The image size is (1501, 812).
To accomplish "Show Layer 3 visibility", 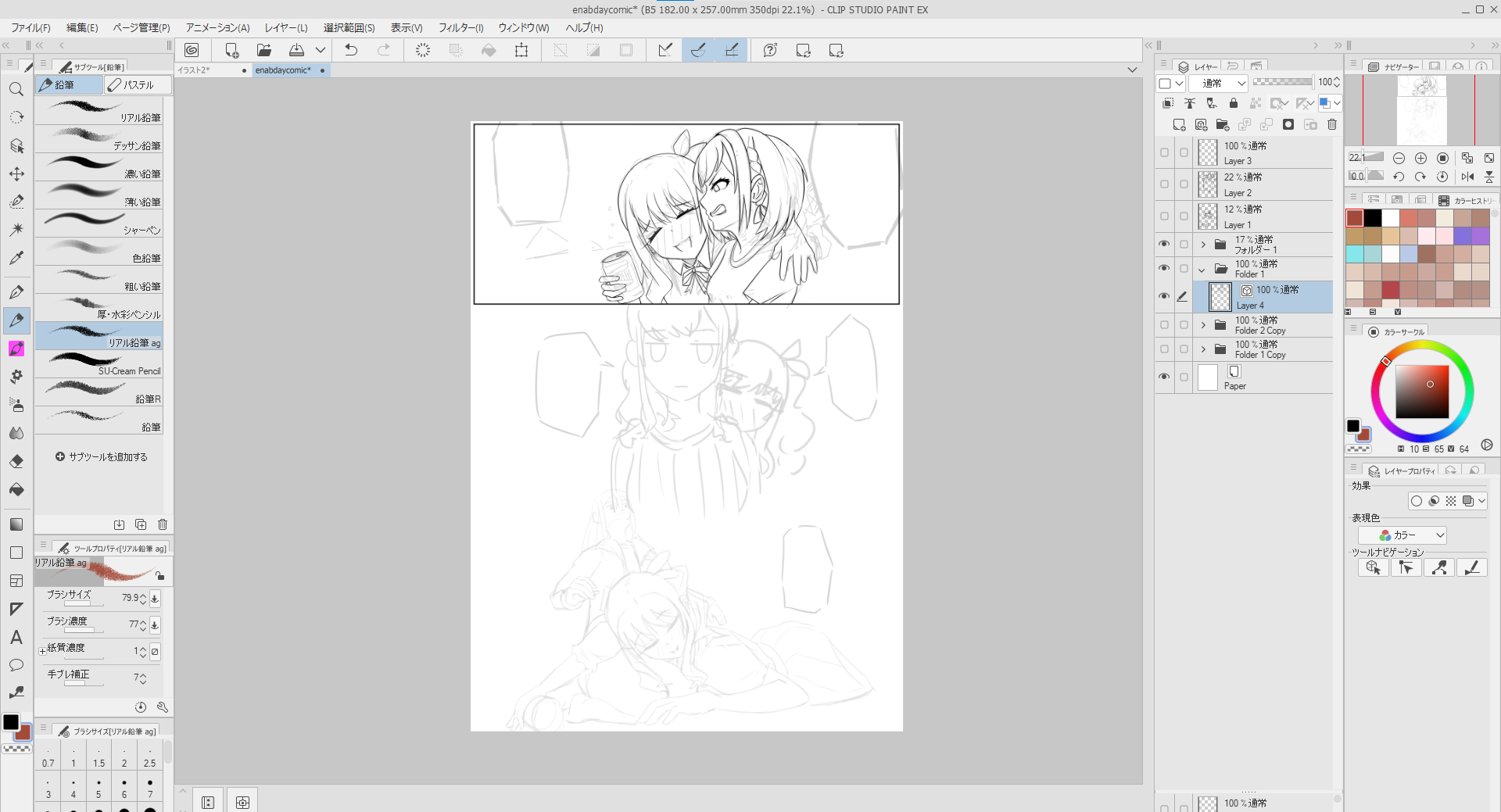I will (x=1164, y=152).
